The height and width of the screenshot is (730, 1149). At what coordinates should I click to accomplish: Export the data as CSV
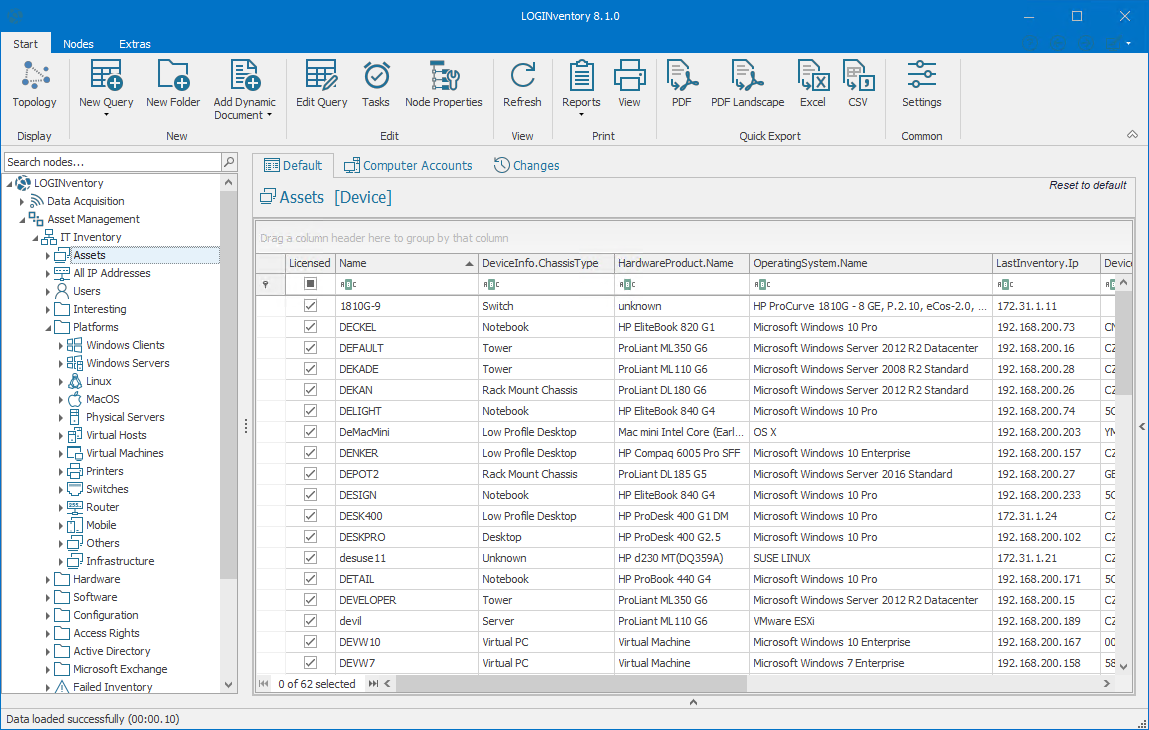(858, 84)
